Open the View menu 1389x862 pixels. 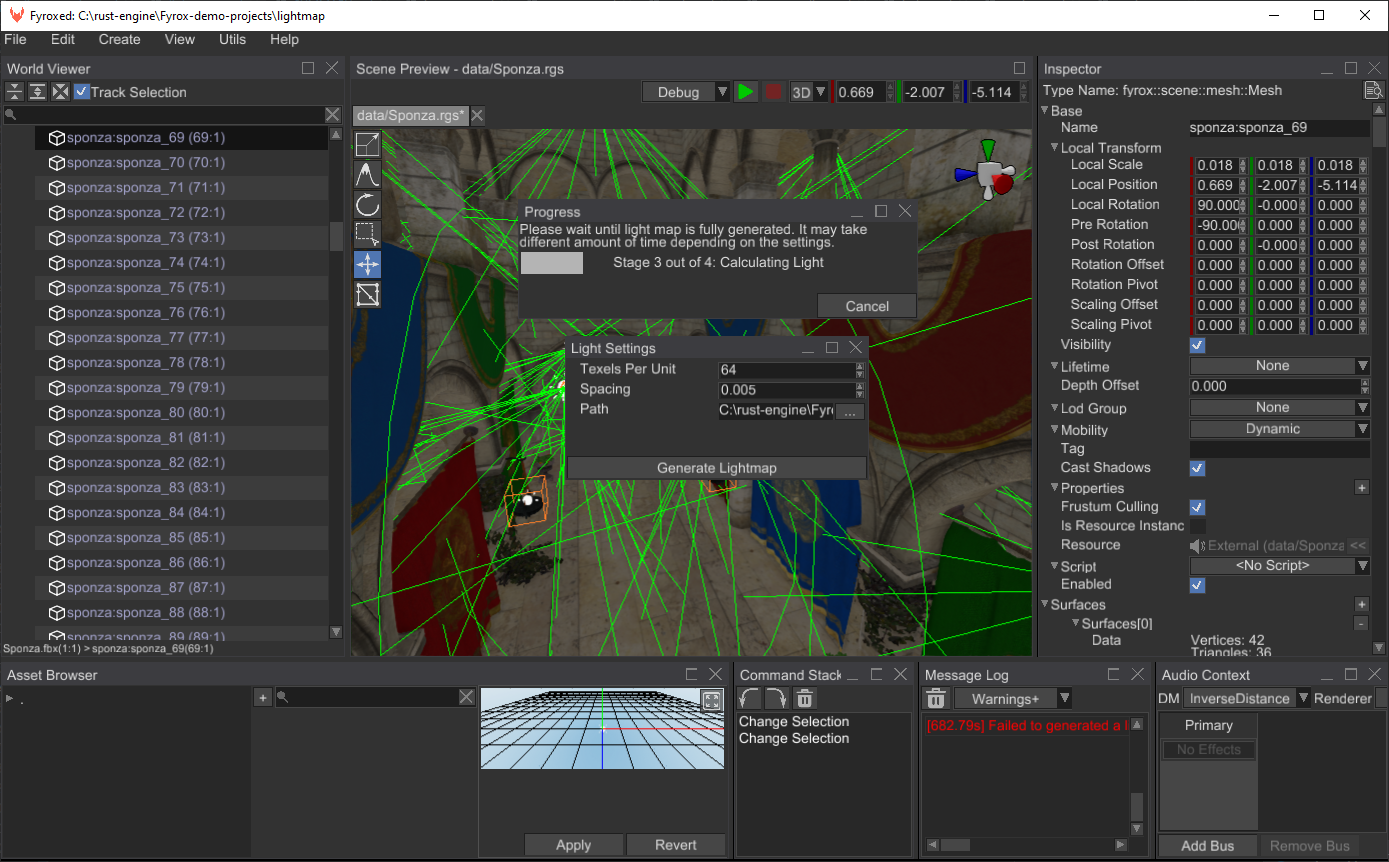pyautogui.click(x=180, y=39)
